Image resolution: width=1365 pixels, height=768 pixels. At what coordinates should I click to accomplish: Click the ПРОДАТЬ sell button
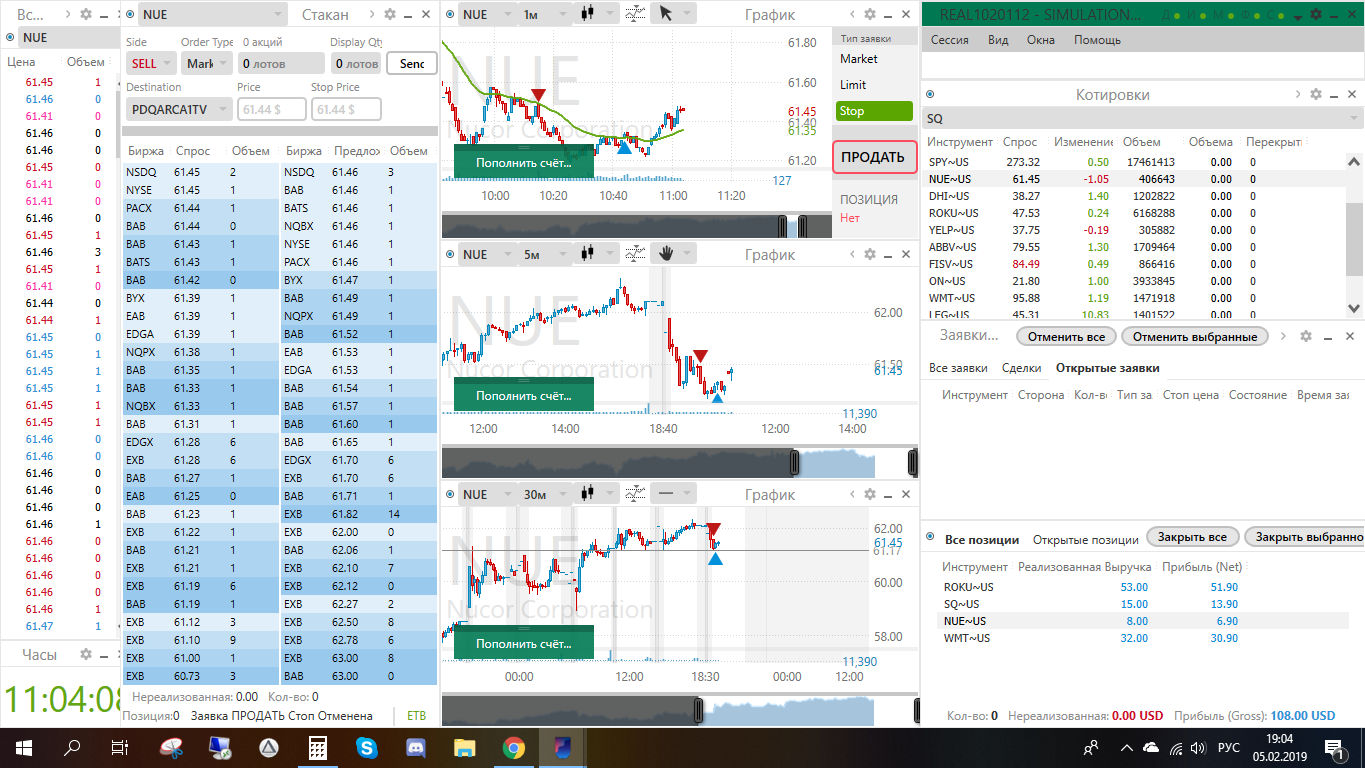[x=873, y=157]
